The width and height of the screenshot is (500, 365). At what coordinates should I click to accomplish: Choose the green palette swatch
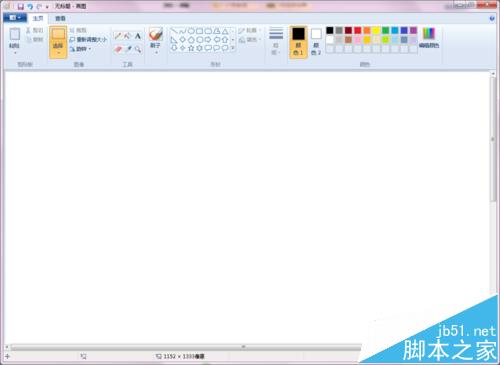coord(385,31)
